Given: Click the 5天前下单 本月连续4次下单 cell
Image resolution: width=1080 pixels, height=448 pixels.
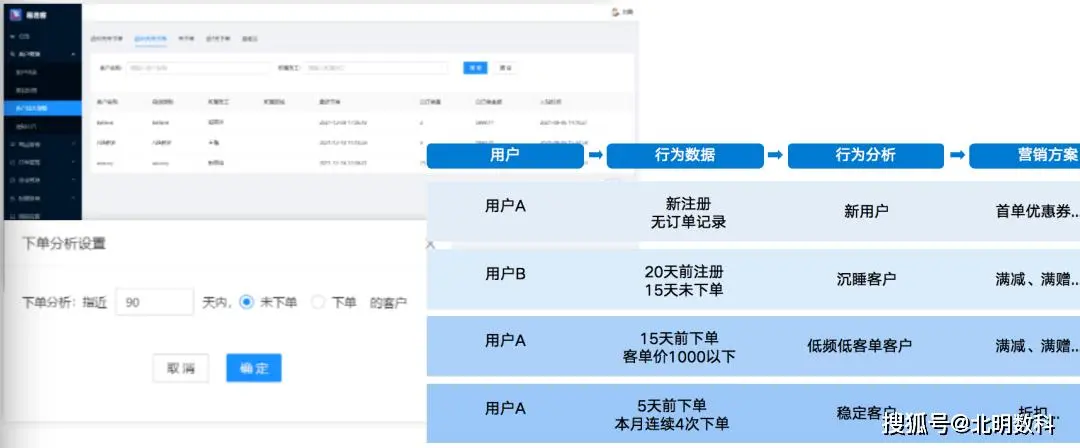Looking at the screenshot, I should 672,415.
